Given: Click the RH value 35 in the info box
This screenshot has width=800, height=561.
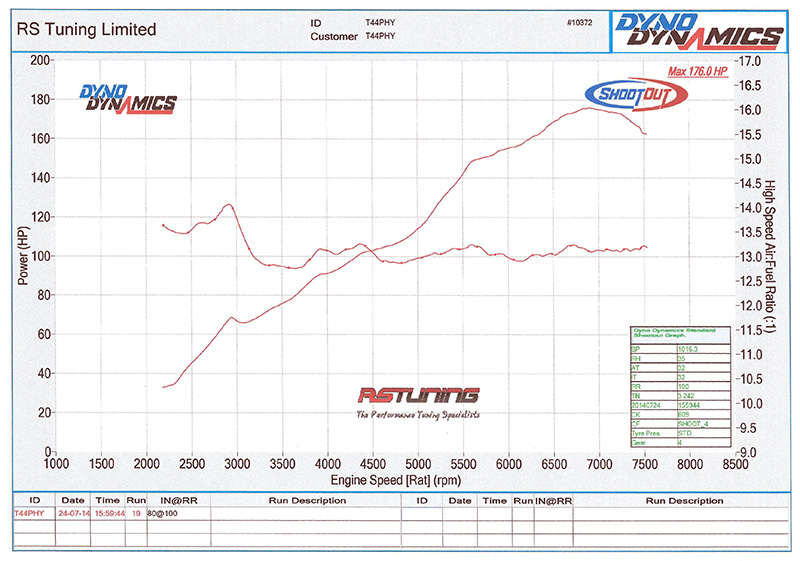Looking at the screenshot, I should click(681, 359).
